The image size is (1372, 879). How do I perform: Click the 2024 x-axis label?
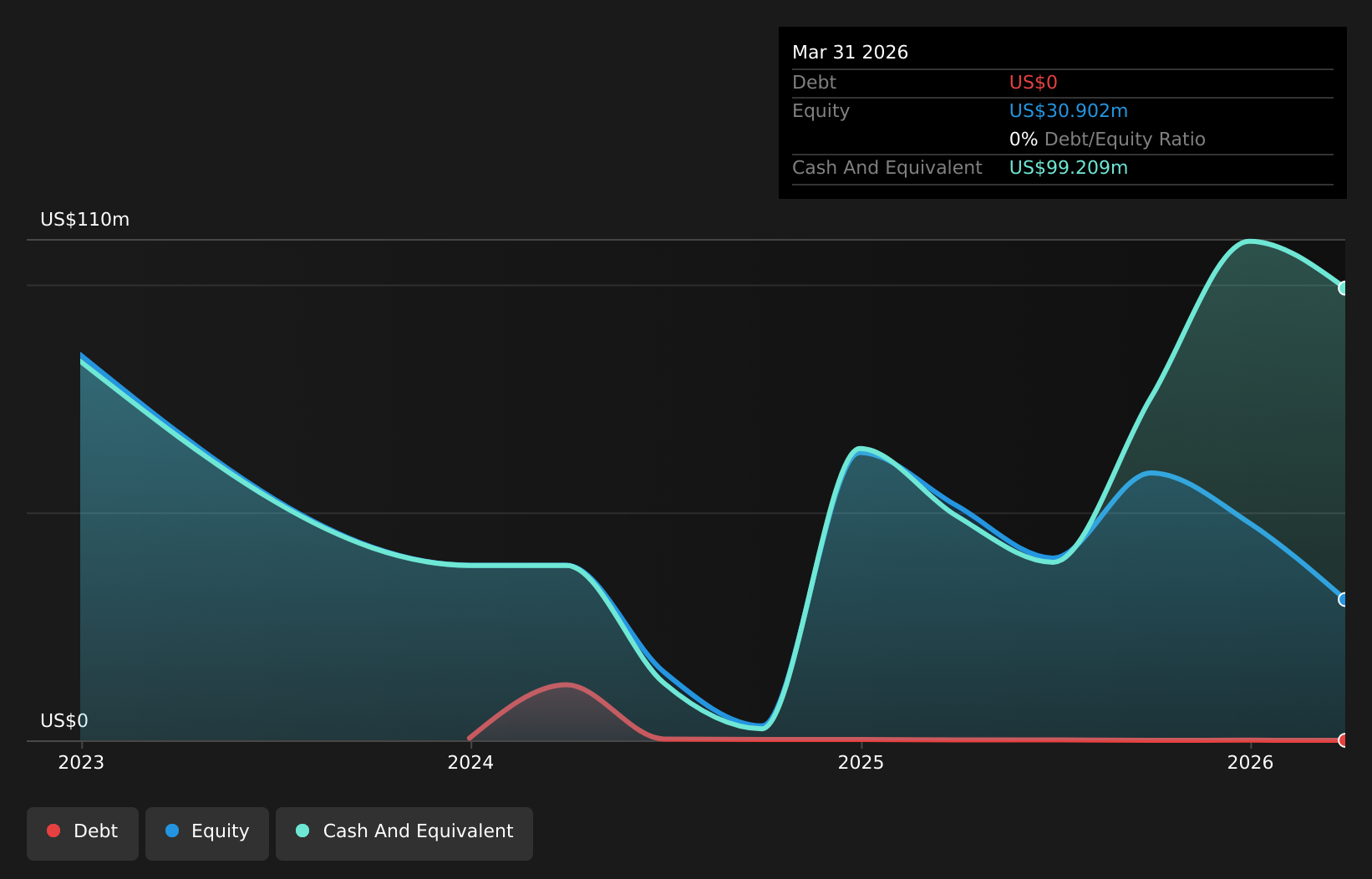point(470,762)
